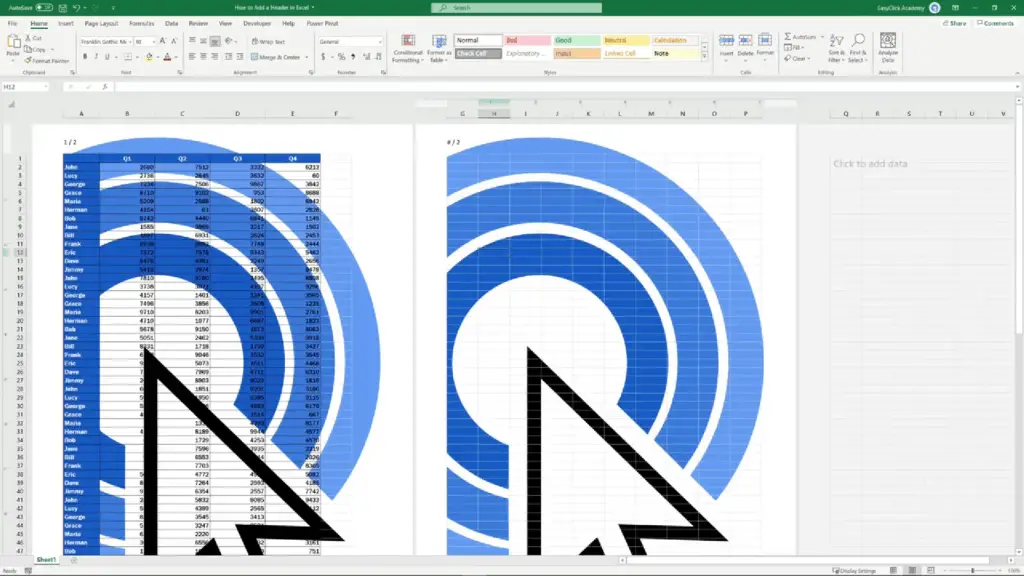The width and height of the screenshot is (1024, 576).
Task: Switch to the Review tab
Action: click(198, 24)
